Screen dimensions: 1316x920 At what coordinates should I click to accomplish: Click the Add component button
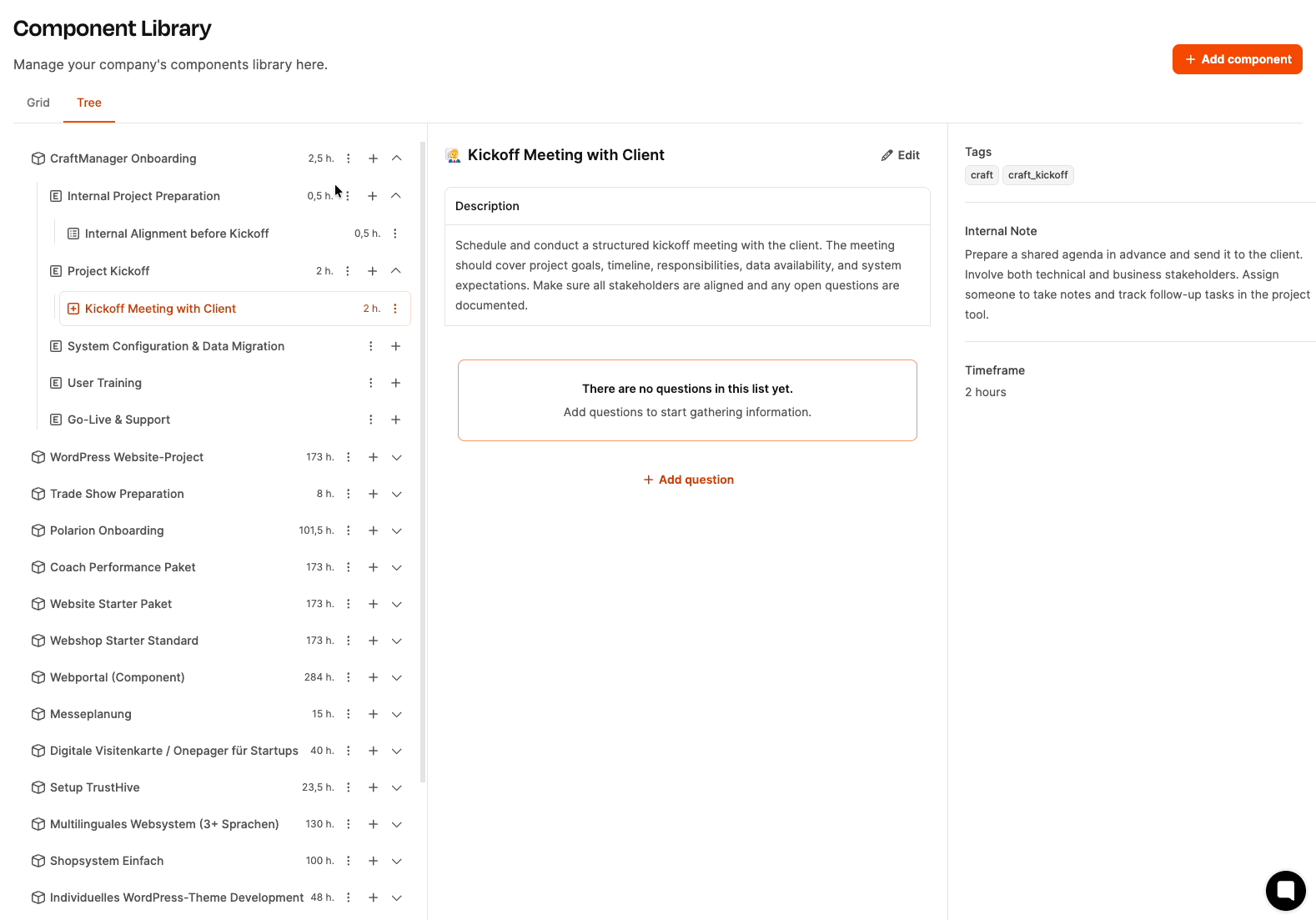tap(1238, 59)
